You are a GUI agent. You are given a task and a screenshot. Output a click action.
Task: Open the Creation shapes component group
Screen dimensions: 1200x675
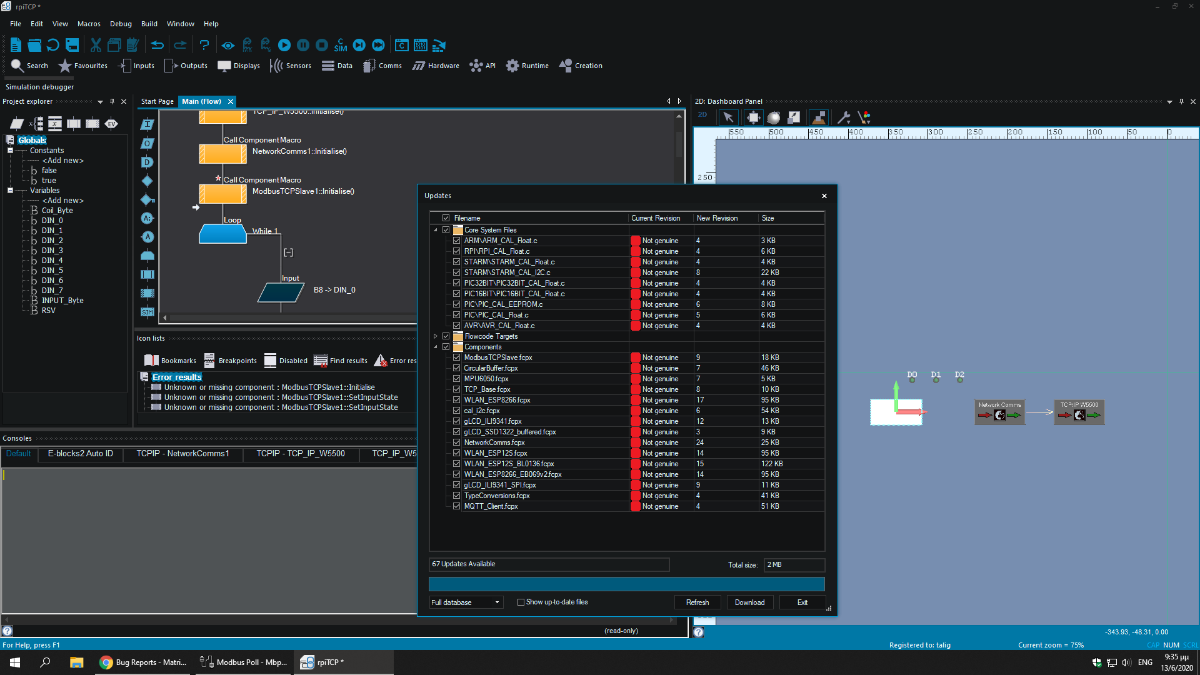coord(581,65)
